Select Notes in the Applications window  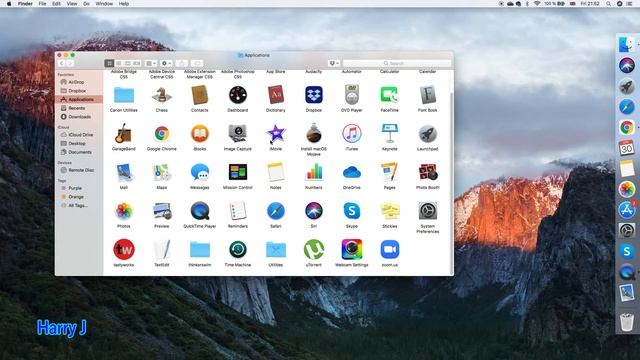(x=276, y=173)
